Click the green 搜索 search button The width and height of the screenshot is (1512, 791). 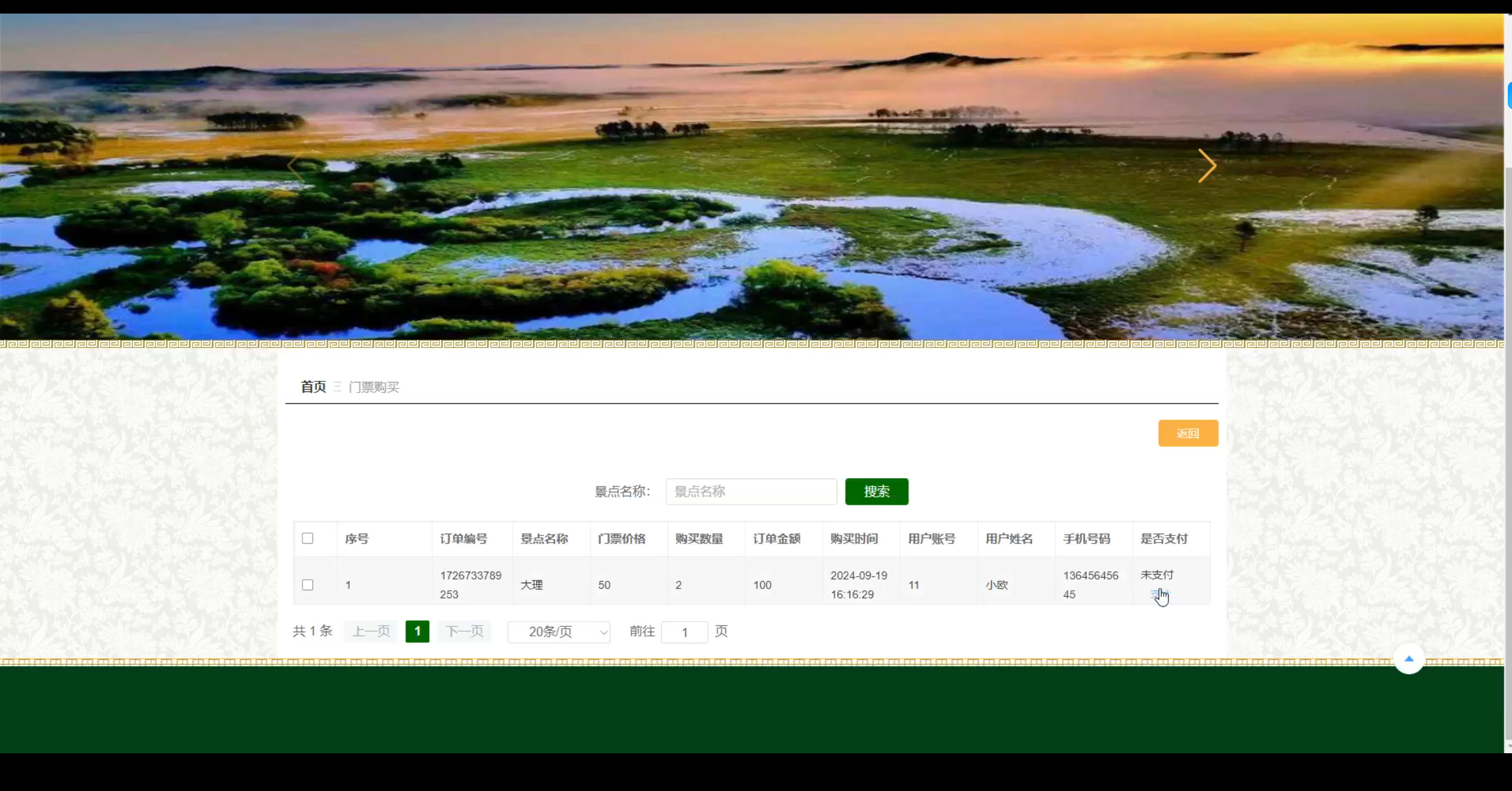[876, 491]
